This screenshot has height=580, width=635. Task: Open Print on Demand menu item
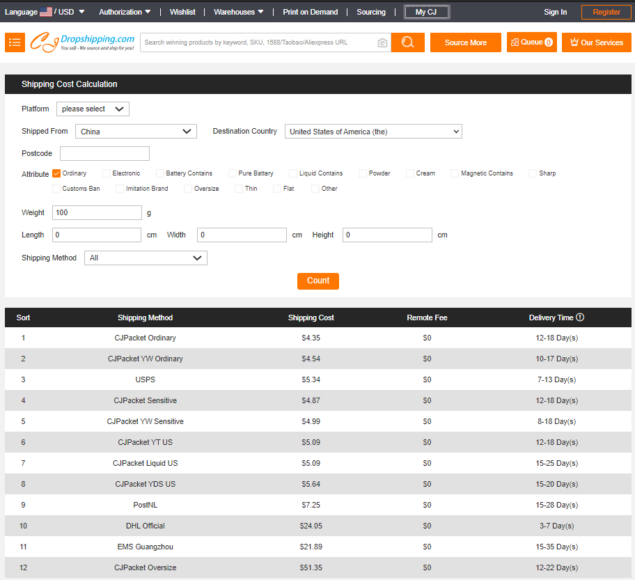(x=310, y=12)
